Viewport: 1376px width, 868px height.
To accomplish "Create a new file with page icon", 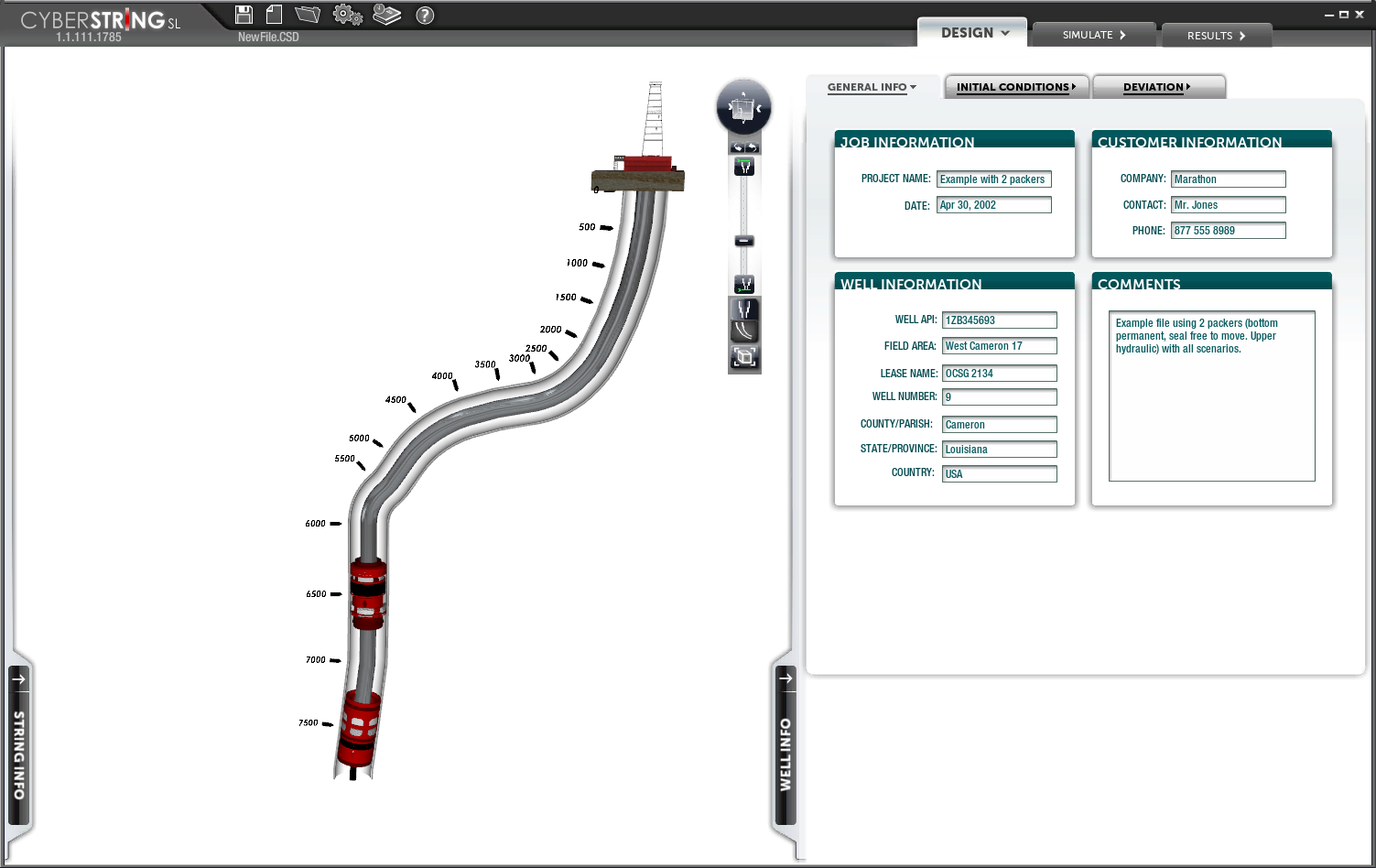I will click(274, 15).
